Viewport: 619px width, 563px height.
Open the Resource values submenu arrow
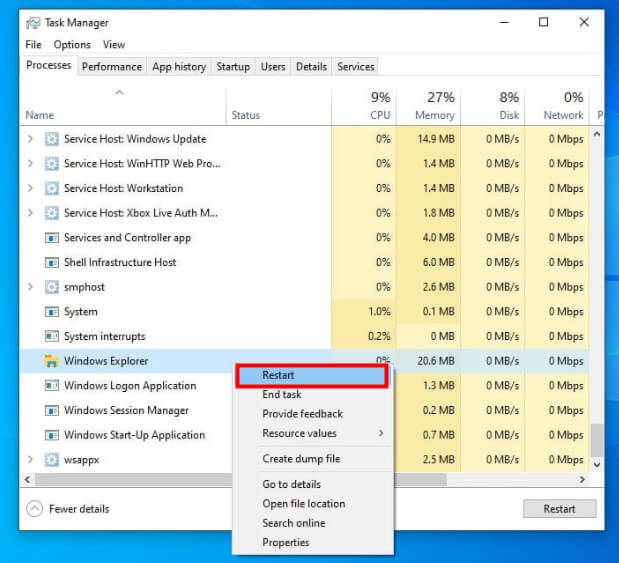point(381,433)
